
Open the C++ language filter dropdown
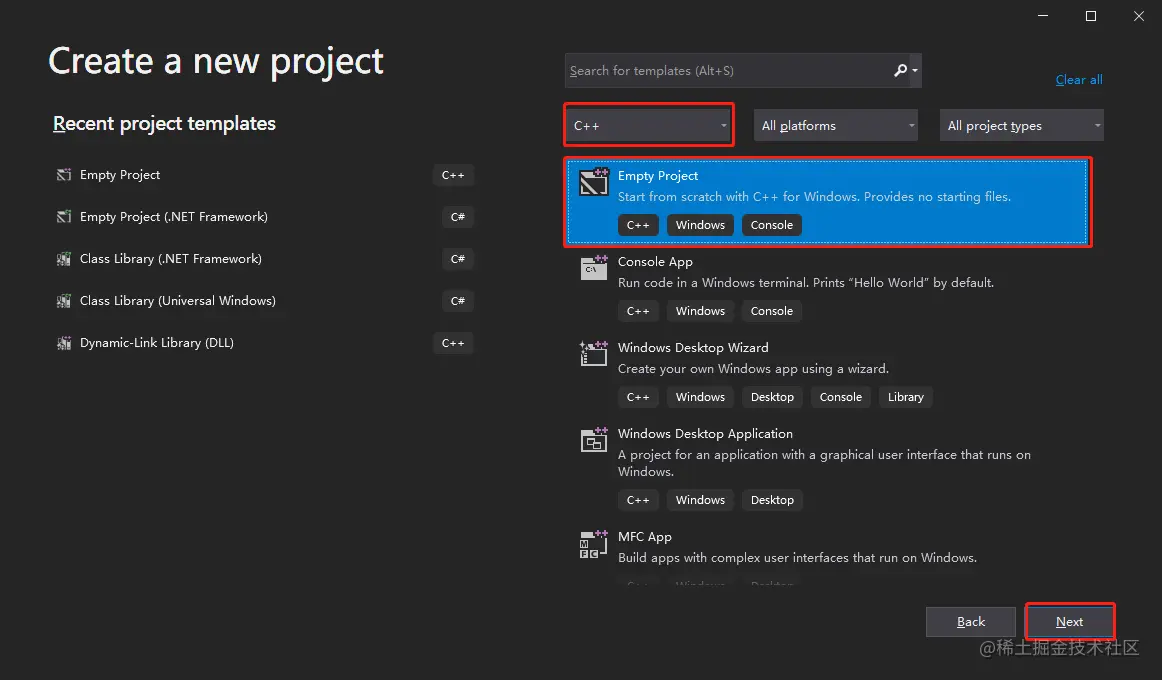[x=649, y=125]
